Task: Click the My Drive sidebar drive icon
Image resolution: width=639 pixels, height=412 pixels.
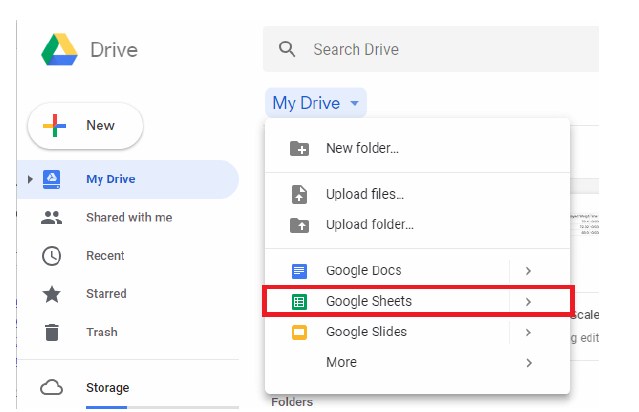Action: point(52,179)
